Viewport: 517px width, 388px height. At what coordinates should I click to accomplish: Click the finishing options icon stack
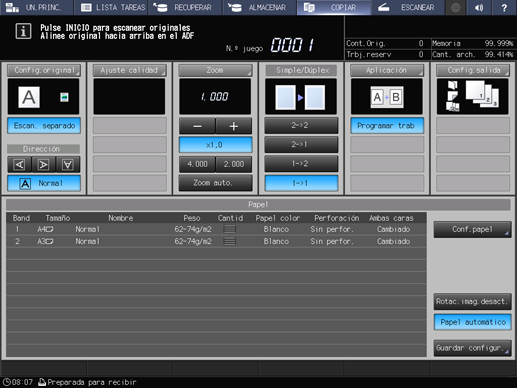point(452,96)
